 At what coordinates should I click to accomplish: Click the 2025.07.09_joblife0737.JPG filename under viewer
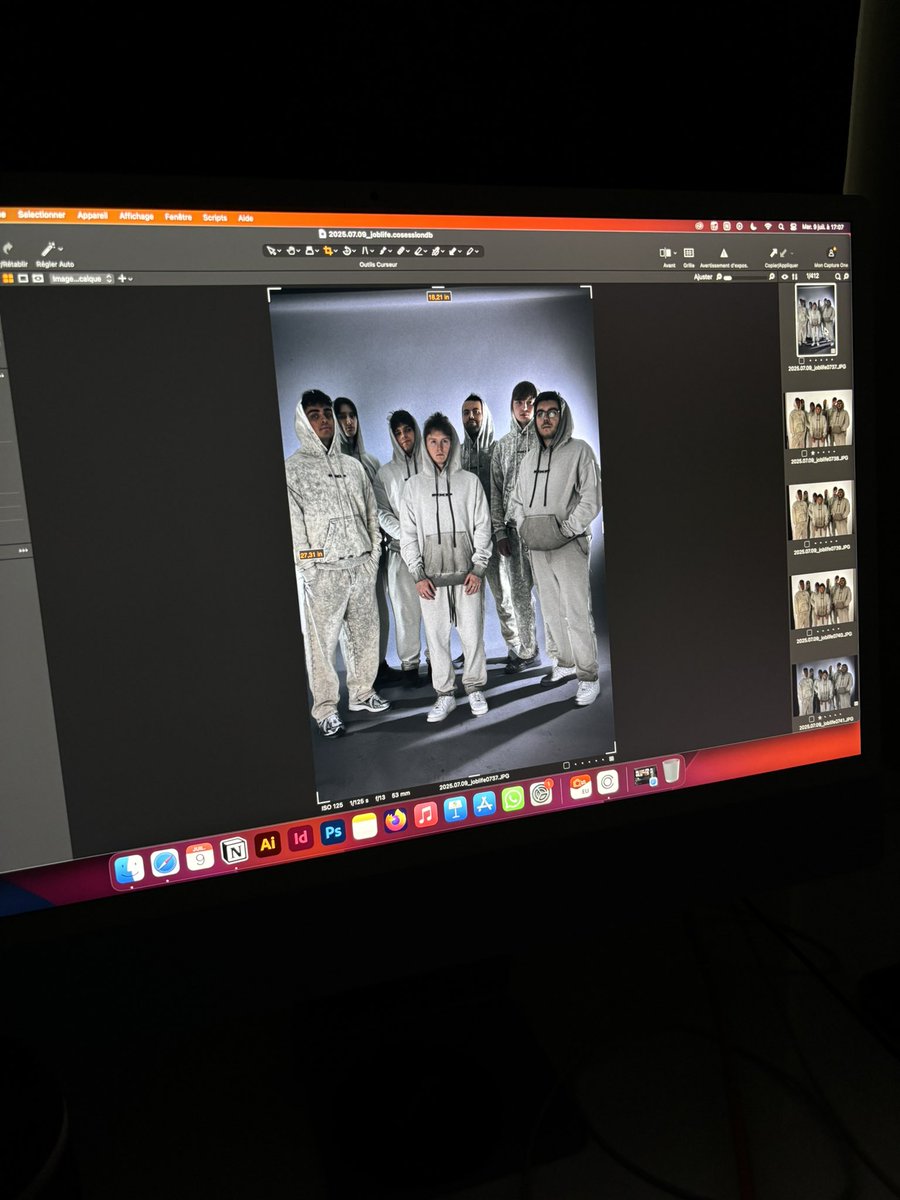tap(473, 782)
